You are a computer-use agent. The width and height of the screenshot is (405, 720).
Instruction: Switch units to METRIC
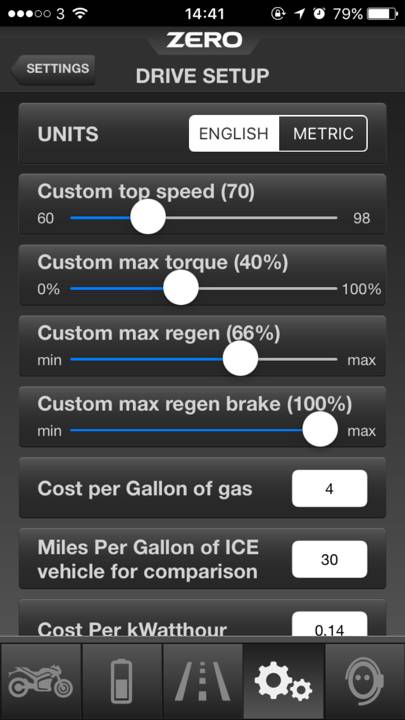323,134
